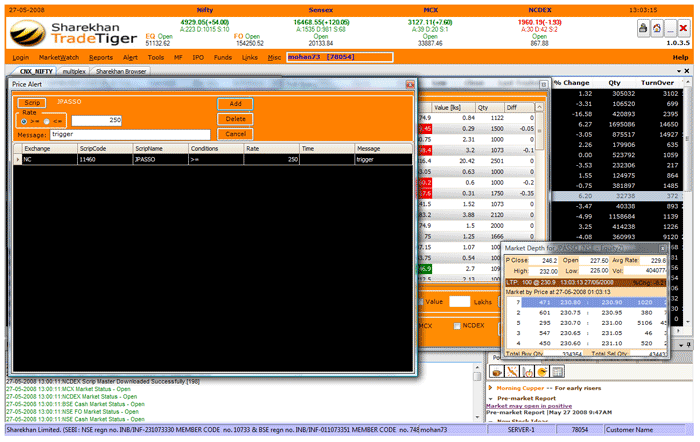Click the down arrow on the log pane scrollbar
The height and width of the screenshot is (442, 700).
477,417
